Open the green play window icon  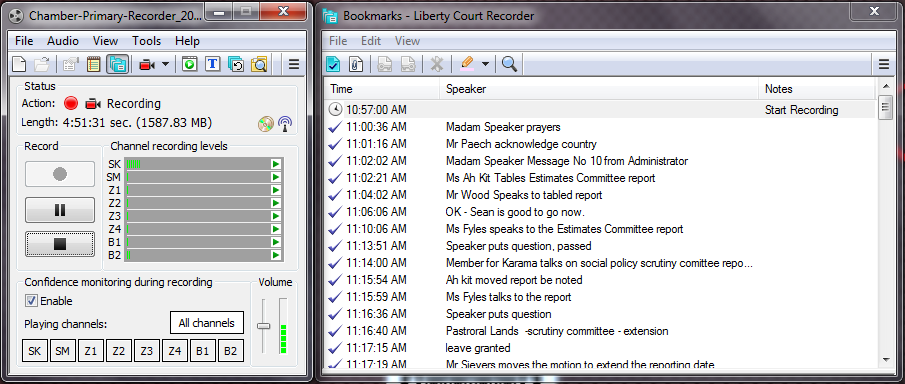(x=189, y=64)
